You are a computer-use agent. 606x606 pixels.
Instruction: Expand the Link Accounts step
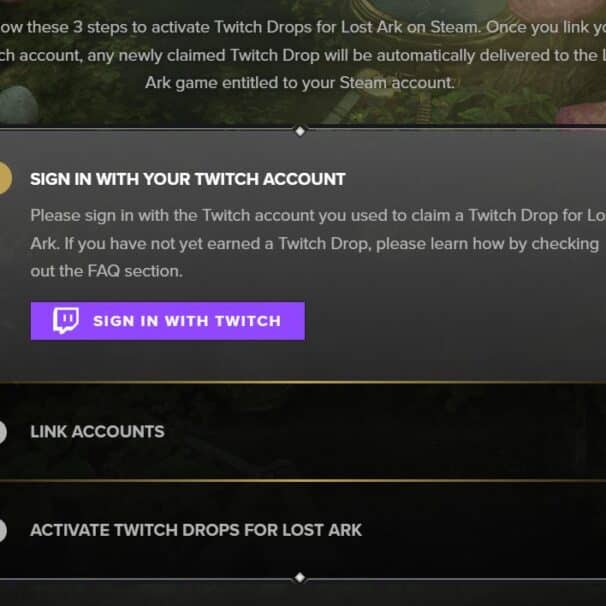click(97, 432)
